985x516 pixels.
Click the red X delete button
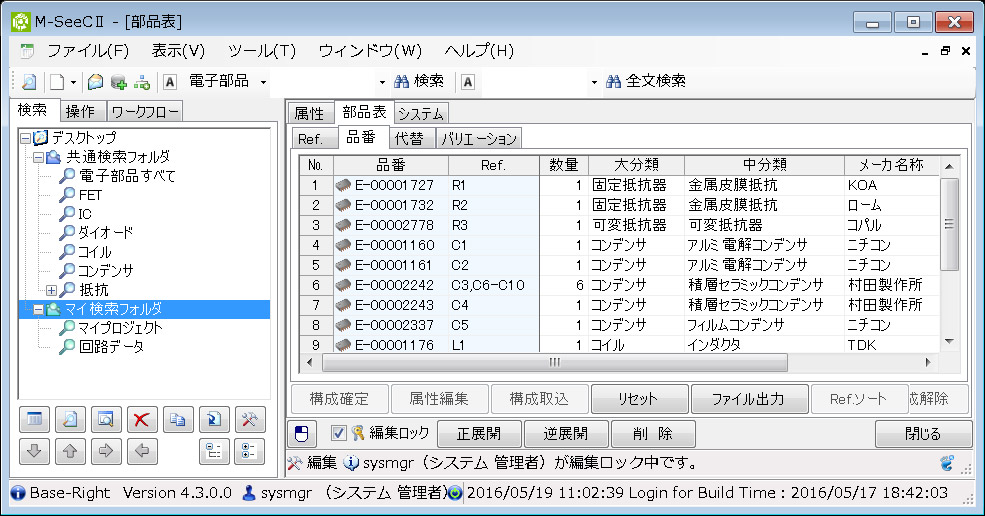142,419
